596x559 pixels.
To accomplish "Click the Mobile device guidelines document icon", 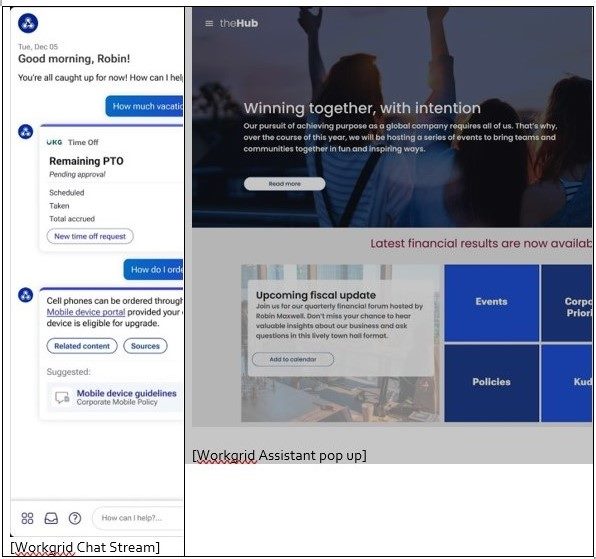I will [62, 397].
